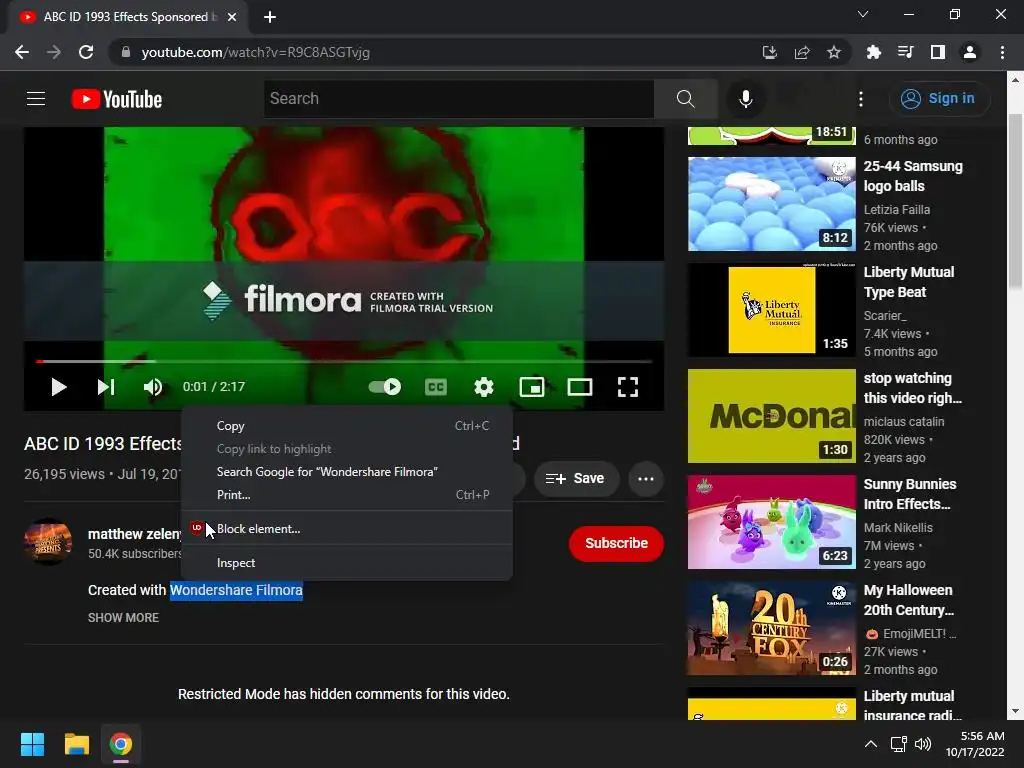Toggle closed captions CC button
Screen dimensions: 1024x768
[436, 387]
